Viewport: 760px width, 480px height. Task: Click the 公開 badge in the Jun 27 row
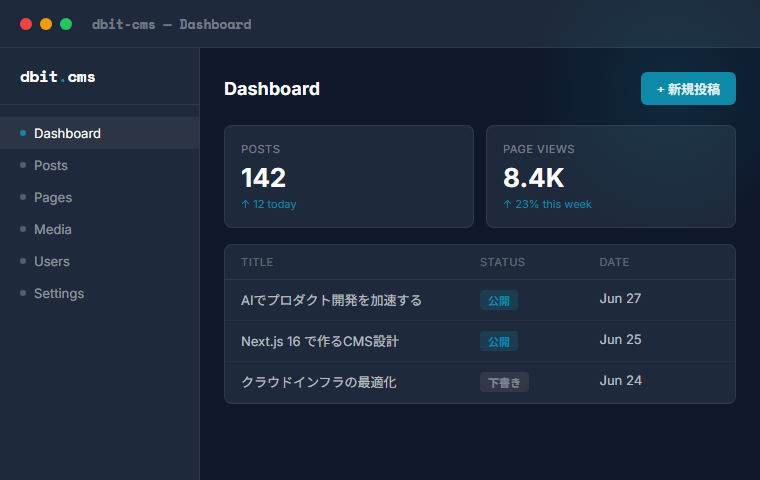499,300
